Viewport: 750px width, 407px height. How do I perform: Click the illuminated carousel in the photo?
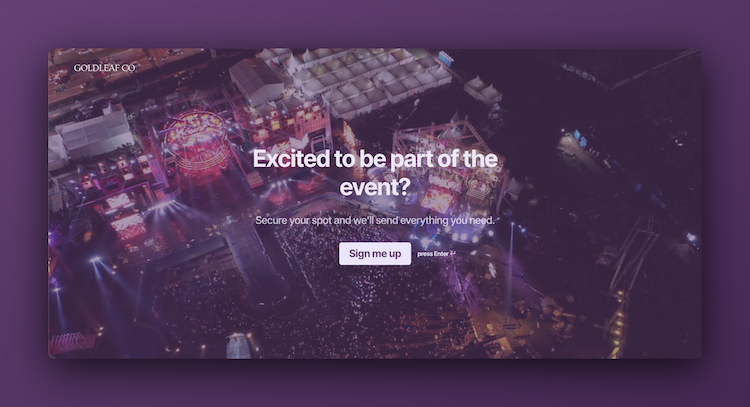(196, 138)
